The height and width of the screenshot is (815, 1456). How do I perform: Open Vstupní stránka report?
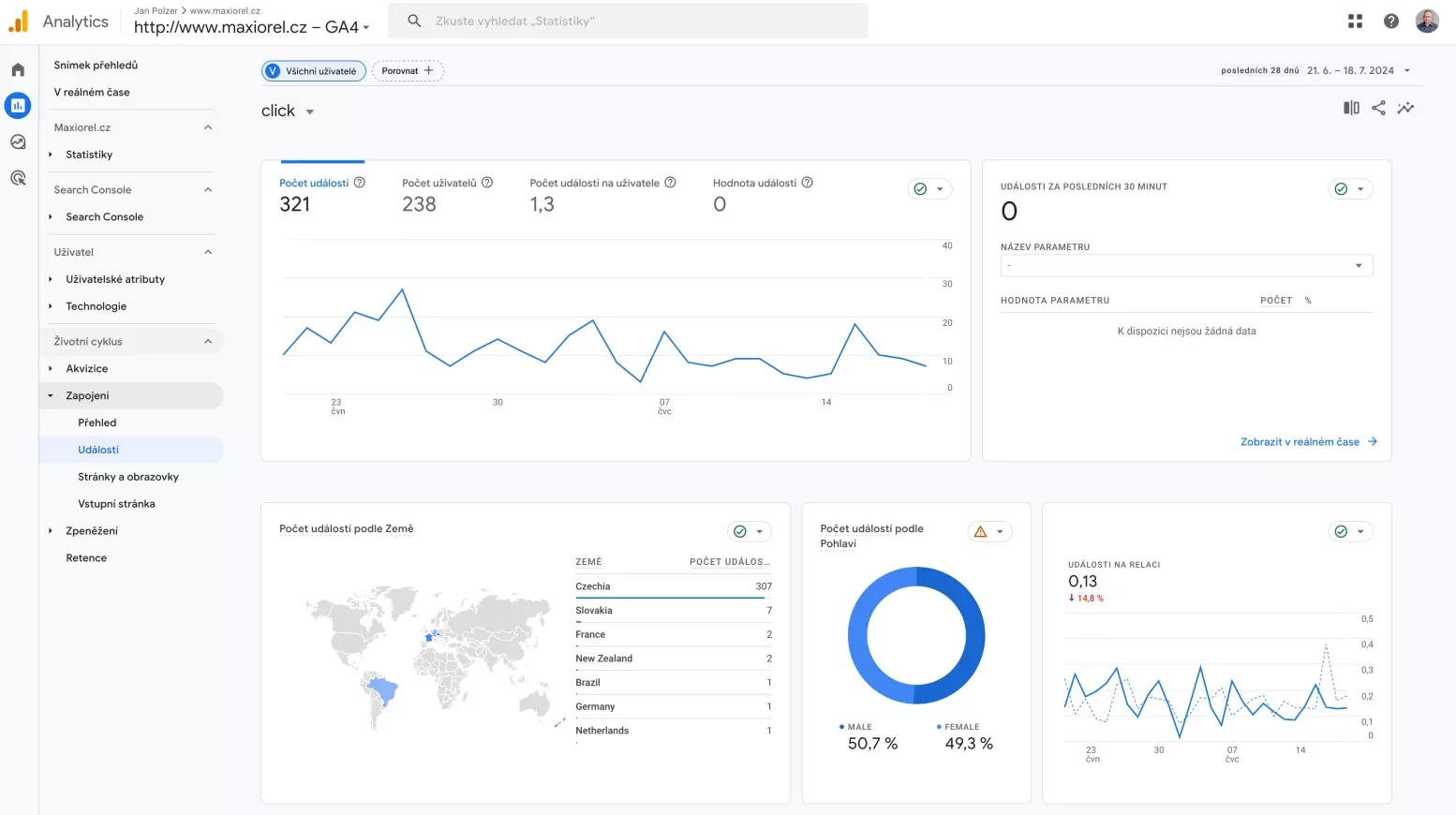click(x=116, y=504)
